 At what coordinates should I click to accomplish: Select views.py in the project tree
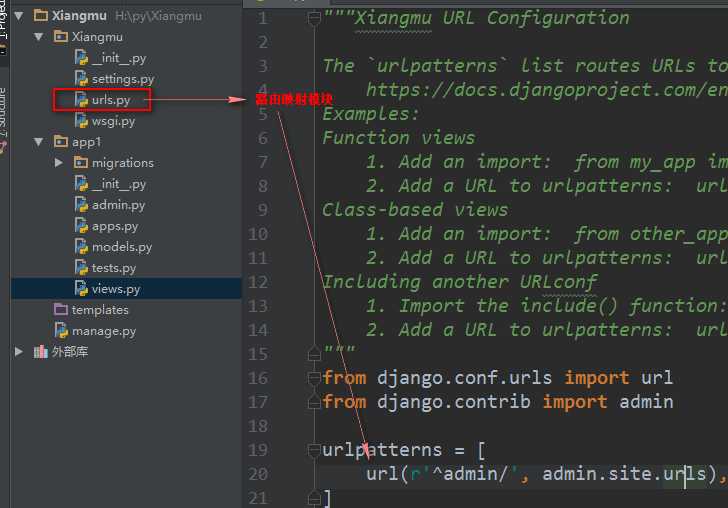point(116,289)
